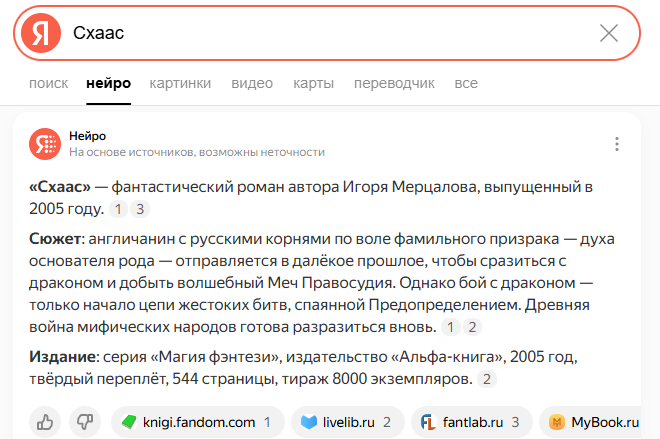The height and width of the screenshot is (439, 660).
Task: Go to the видео tab
Action: [x=252, y=83]
